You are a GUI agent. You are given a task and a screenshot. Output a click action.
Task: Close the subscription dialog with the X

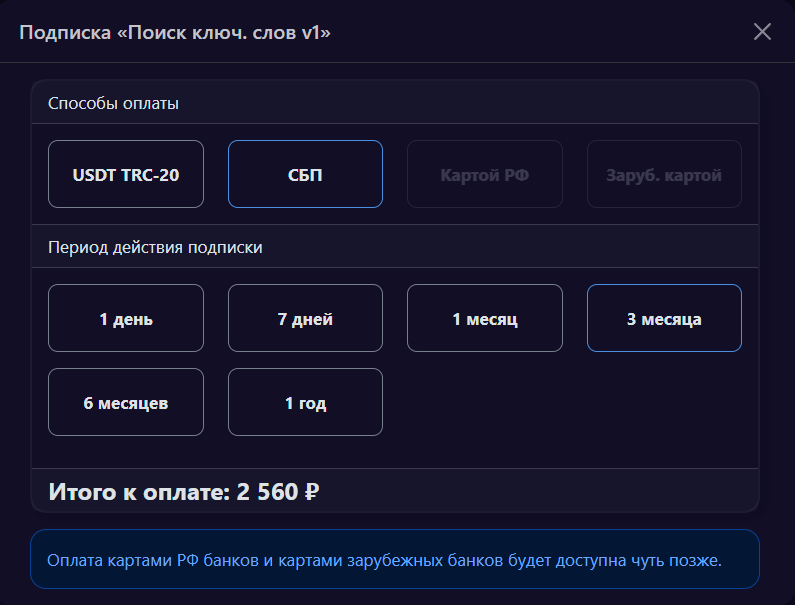[x=762, y=32]
